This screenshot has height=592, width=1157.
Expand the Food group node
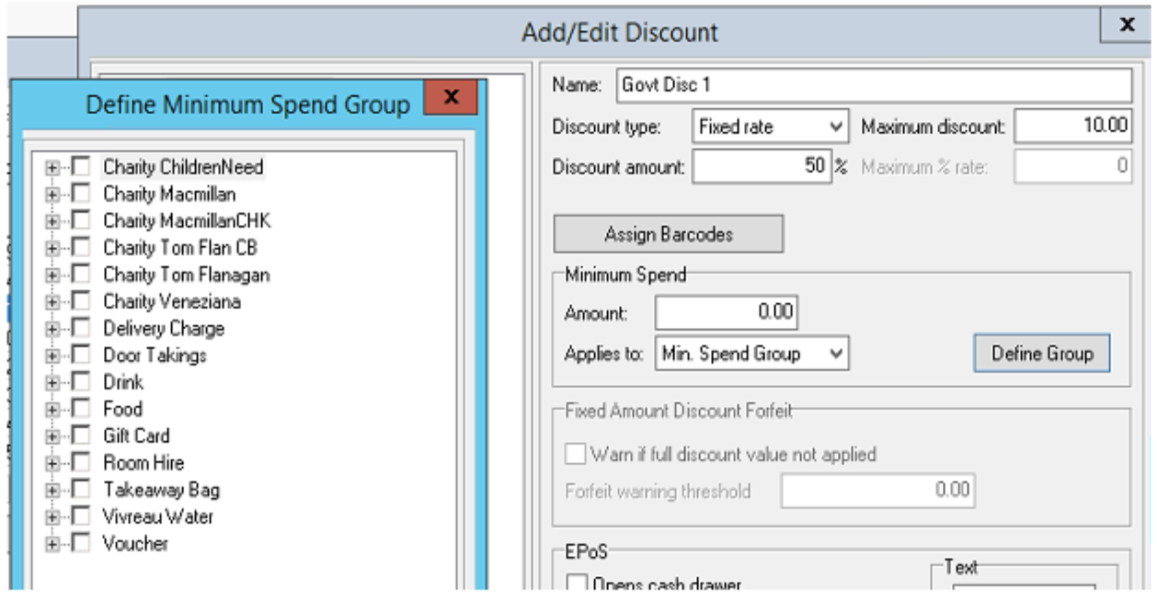pyautogui.click(x=52, y=410)
